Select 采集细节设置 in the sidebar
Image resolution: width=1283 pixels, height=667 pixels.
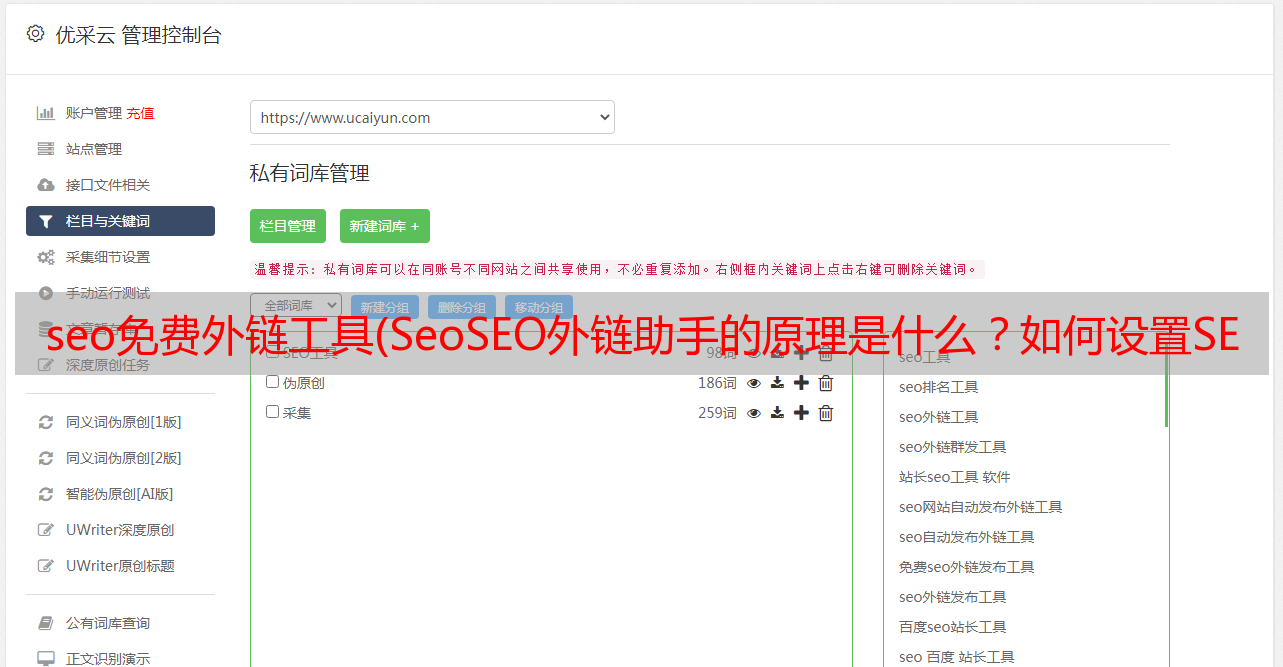coord(108,257)
